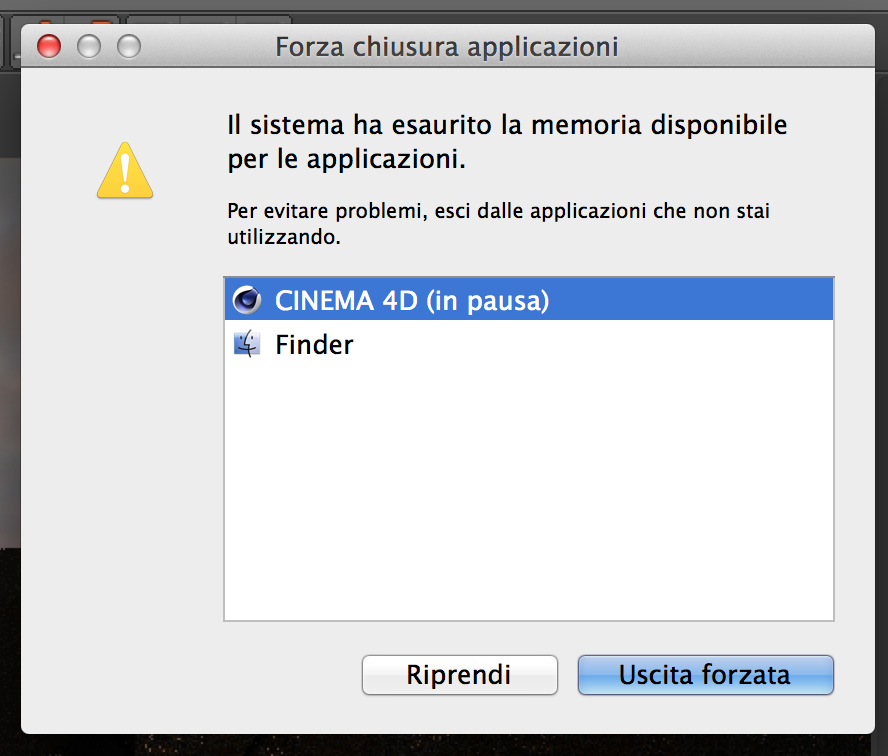The height and width of the screenshot is (756, 888).
Task: Force quit with the Uscita forzata button
Action: click(x=705, y=674)
